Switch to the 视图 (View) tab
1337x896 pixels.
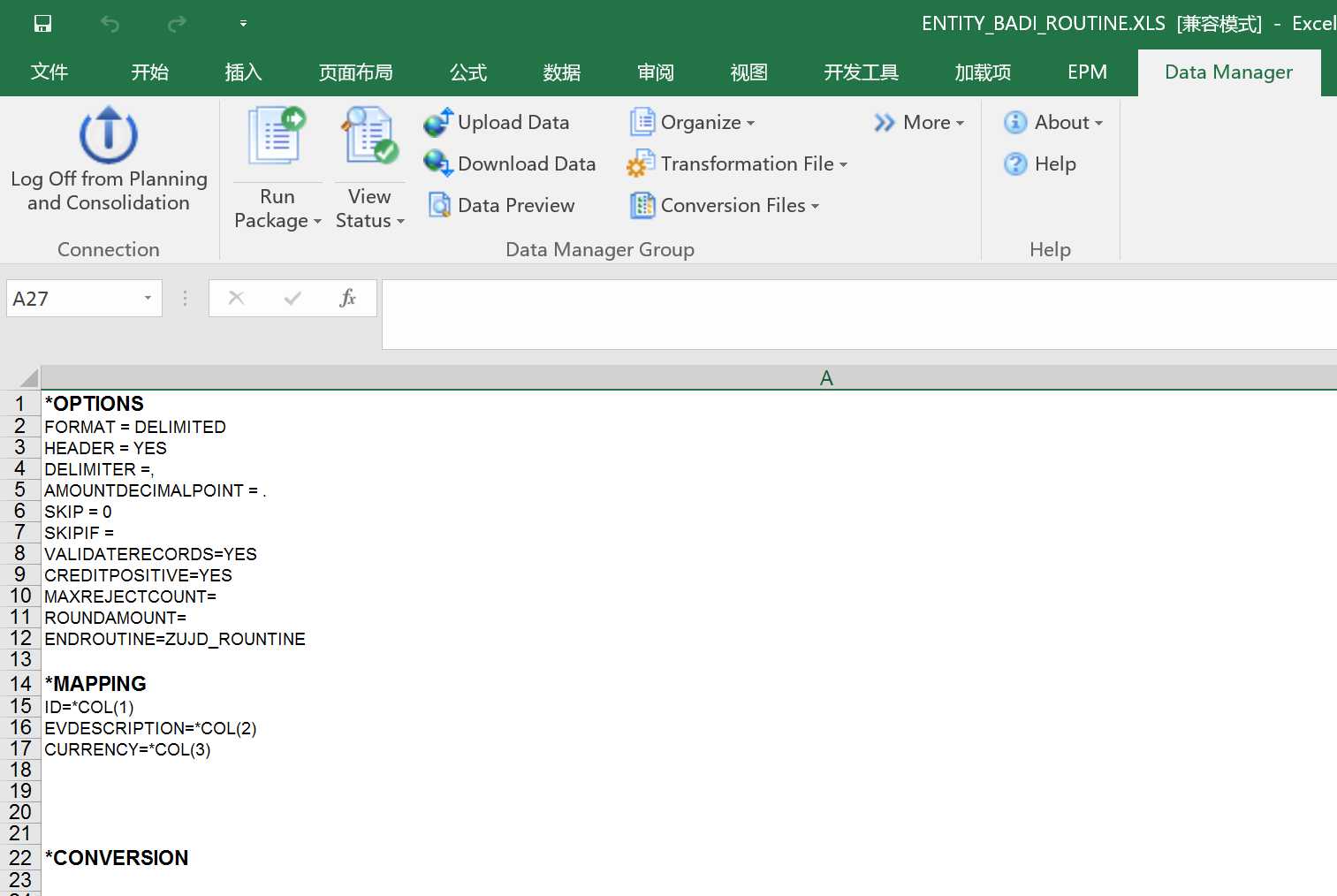749,72
